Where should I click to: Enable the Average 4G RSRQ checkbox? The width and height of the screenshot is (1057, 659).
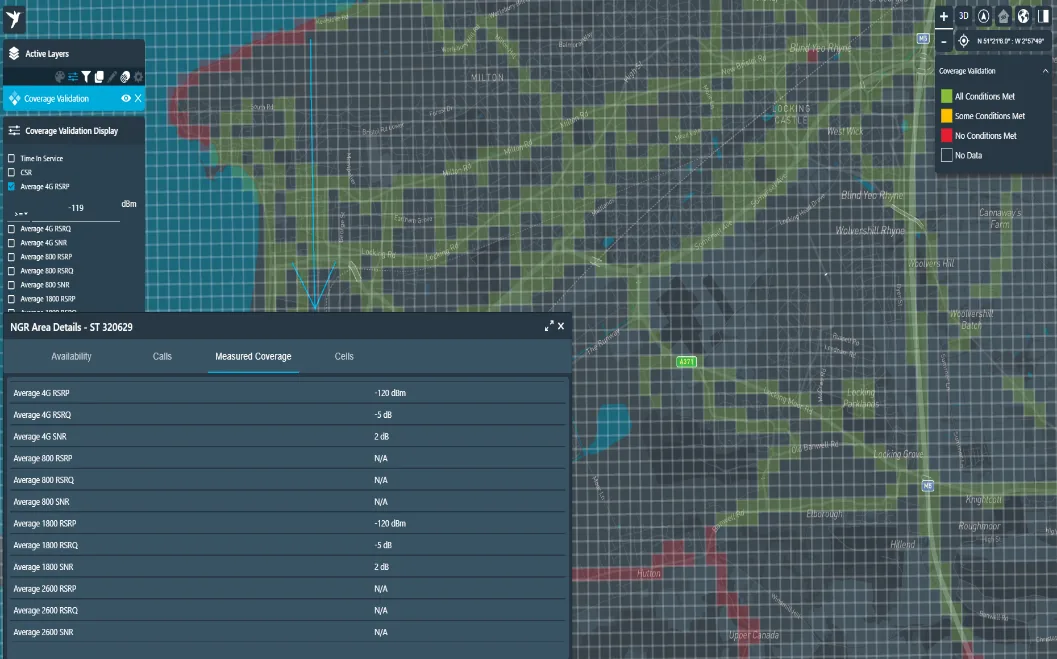[x=11, y=229]
